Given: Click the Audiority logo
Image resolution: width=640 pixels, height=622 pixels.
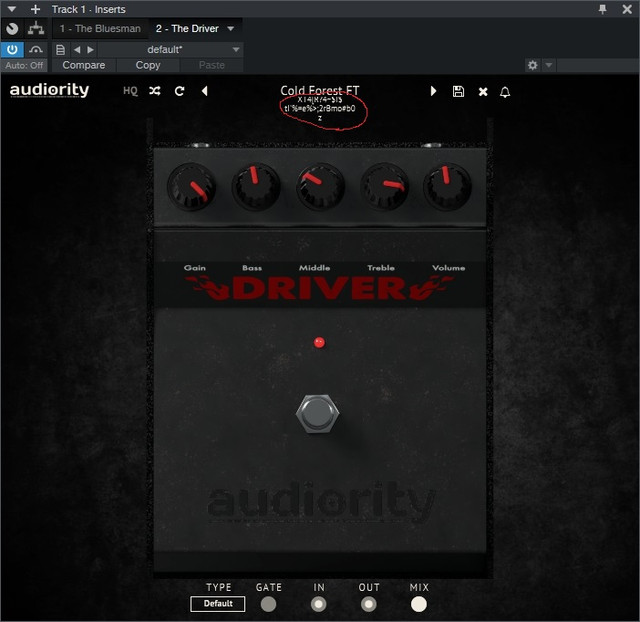Looking at the screenshot, I should click(x=49, y=90).
